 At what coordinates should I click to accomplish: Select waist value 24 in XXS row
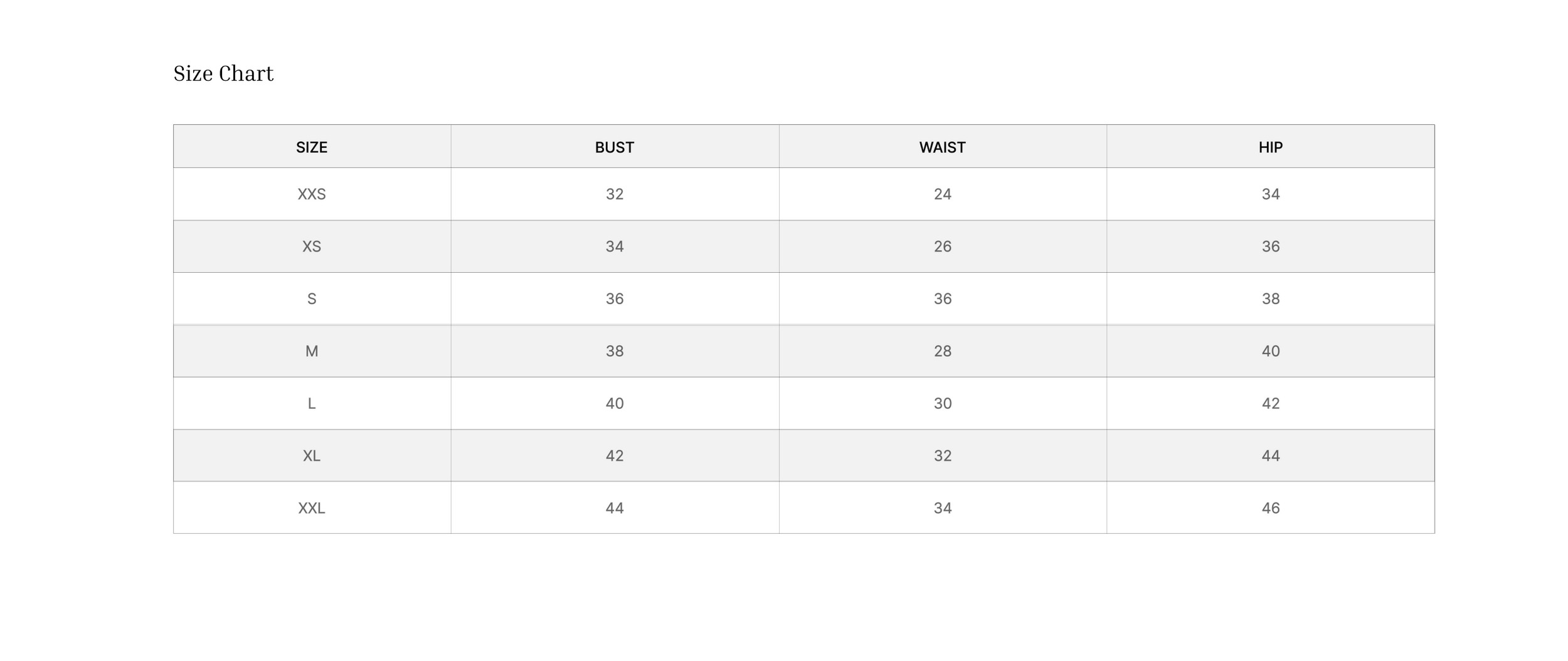[943, 194]
